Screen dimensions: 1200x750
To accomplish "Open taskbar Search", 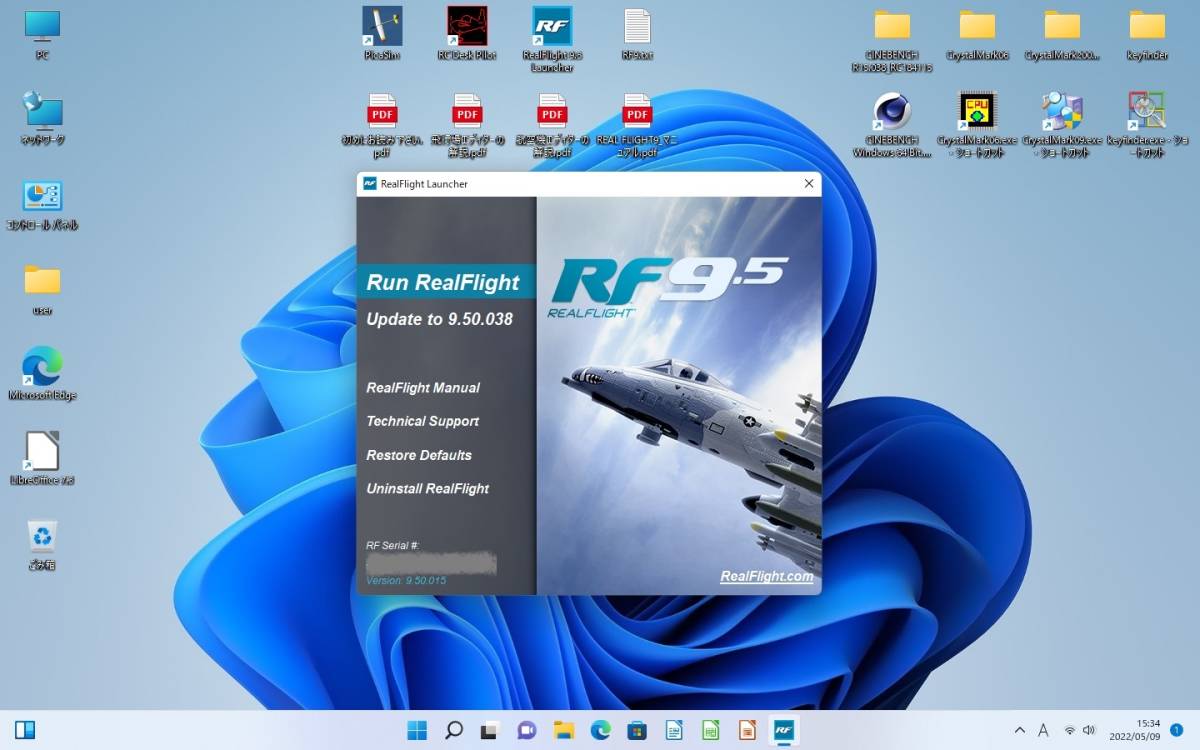I will 454,730.
